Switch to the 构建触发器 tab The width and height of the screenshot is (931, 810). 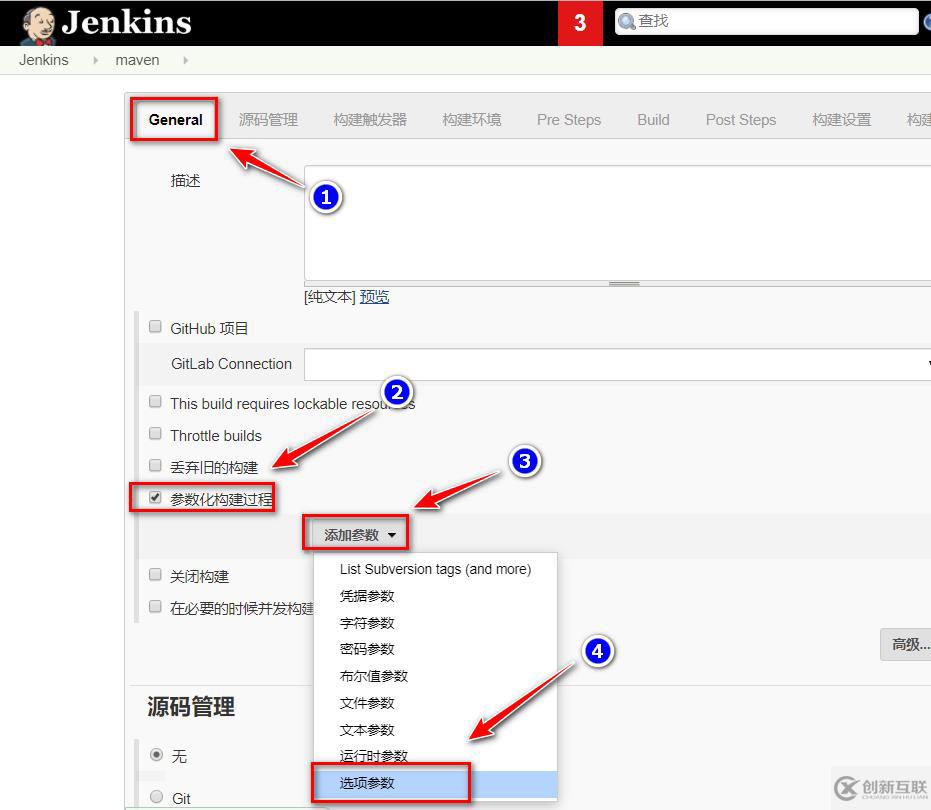click(x=370, y=119)
